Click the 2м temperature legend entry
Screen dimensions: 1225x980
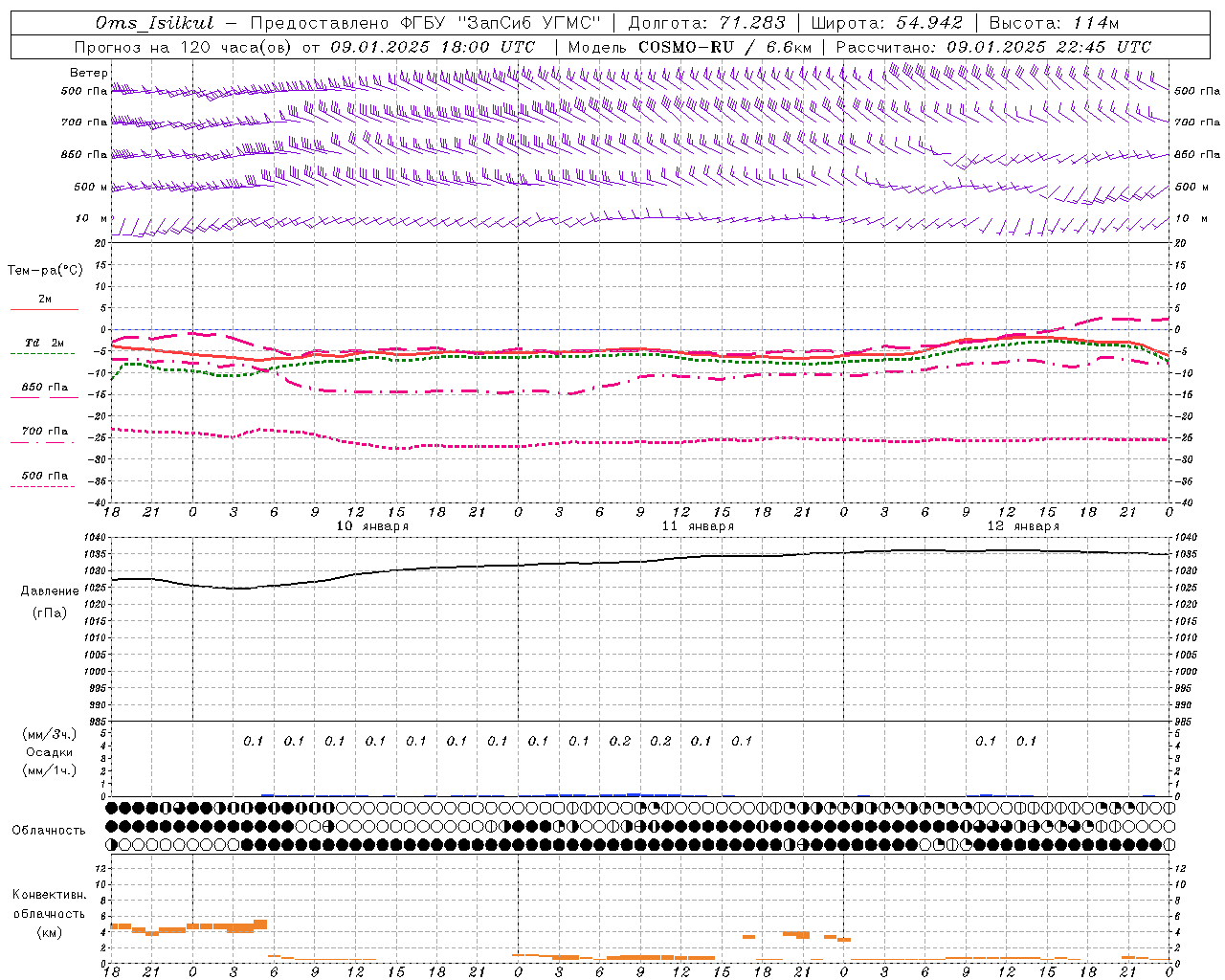pos(45,300)
